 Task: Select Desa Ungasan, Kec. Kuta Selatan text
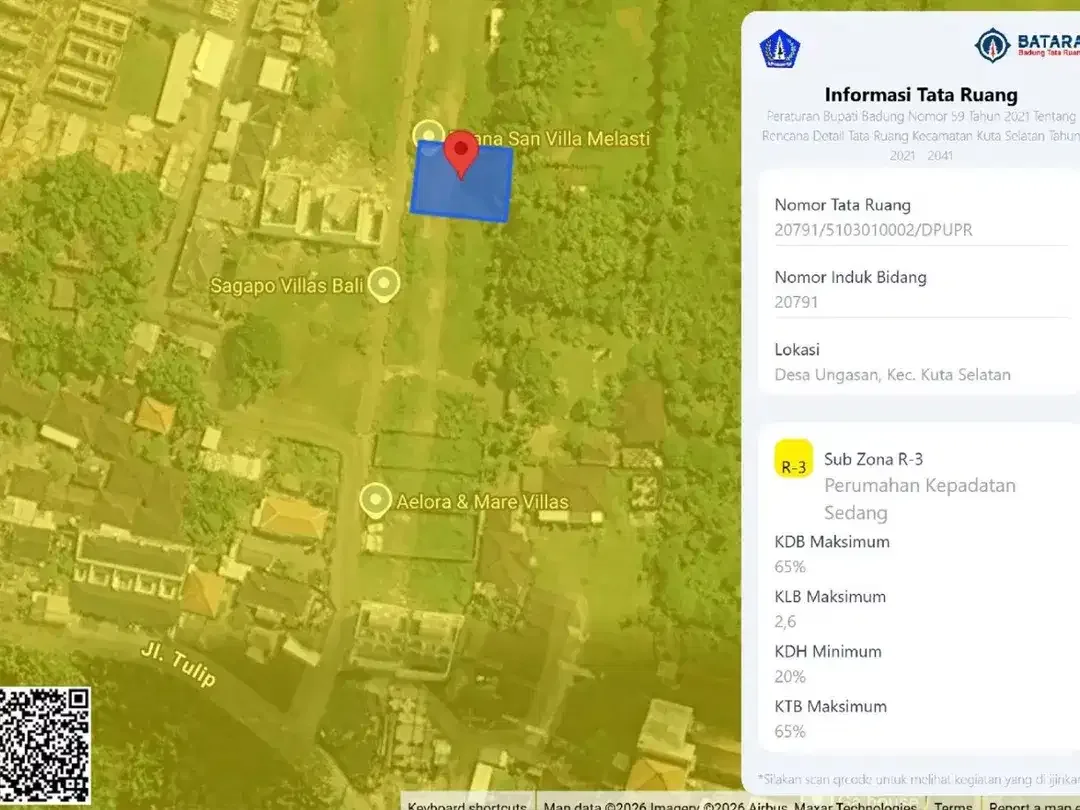tap(893, 375)
